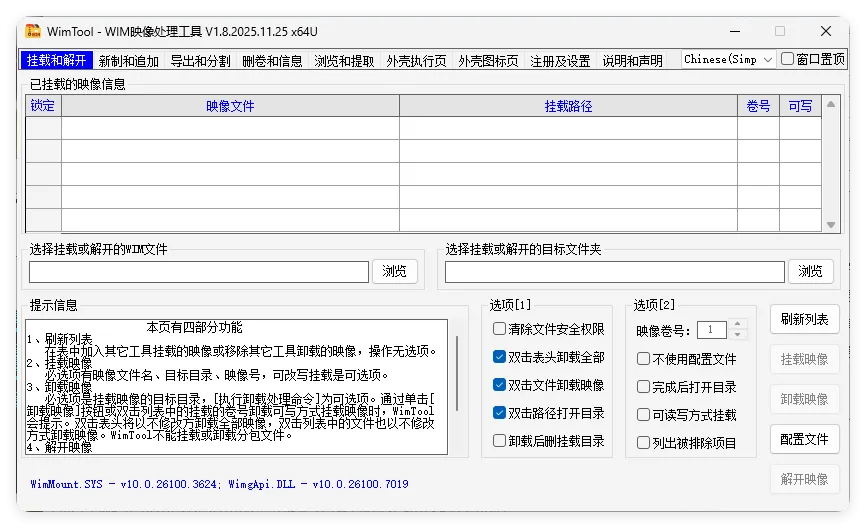Check 清除文件安全权限 option

500,329
